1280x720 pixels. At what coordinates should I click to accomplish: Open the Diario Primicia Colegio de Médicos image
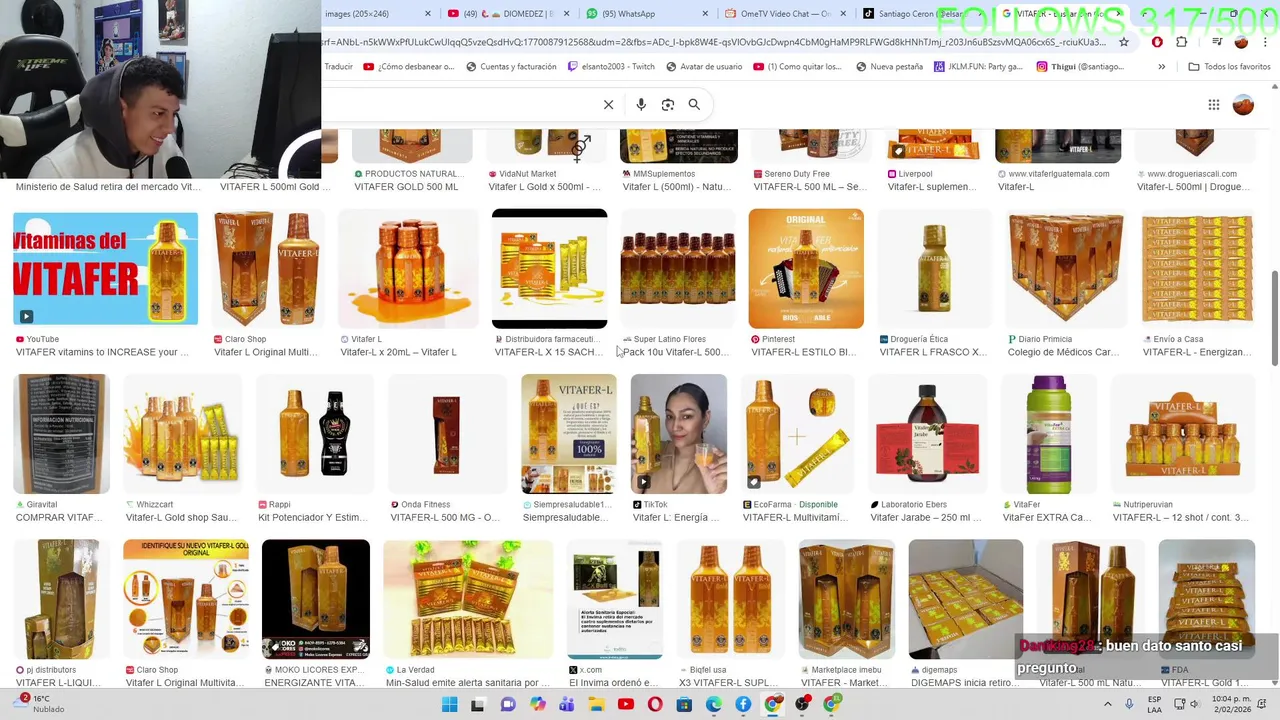[x=1065, y=268]
